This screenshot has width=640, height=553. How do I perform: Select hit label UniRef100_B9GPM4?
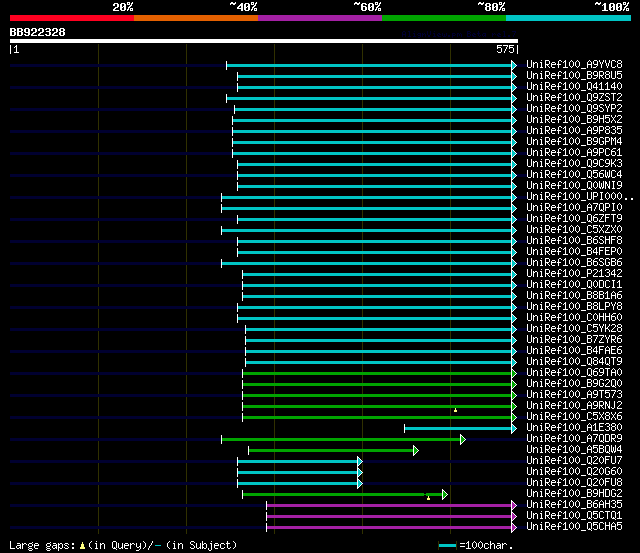tap(574, 142)
